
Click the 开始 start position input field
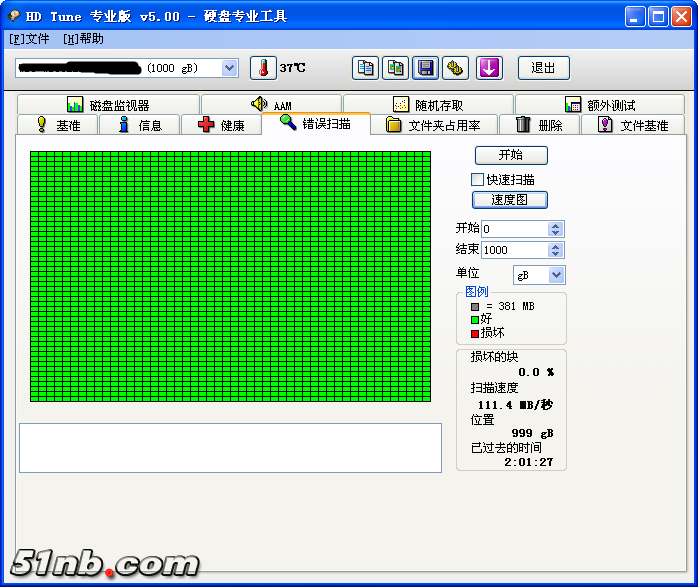click(513, 229)
